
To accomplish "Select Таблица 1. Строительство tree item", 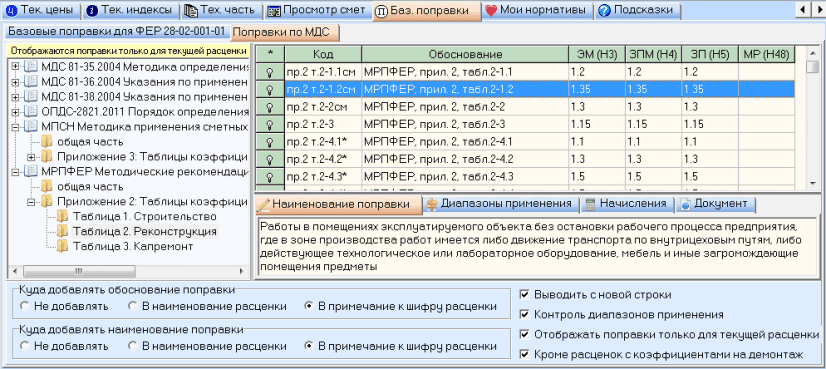I will pyautogui.click(x=145, y=217).
